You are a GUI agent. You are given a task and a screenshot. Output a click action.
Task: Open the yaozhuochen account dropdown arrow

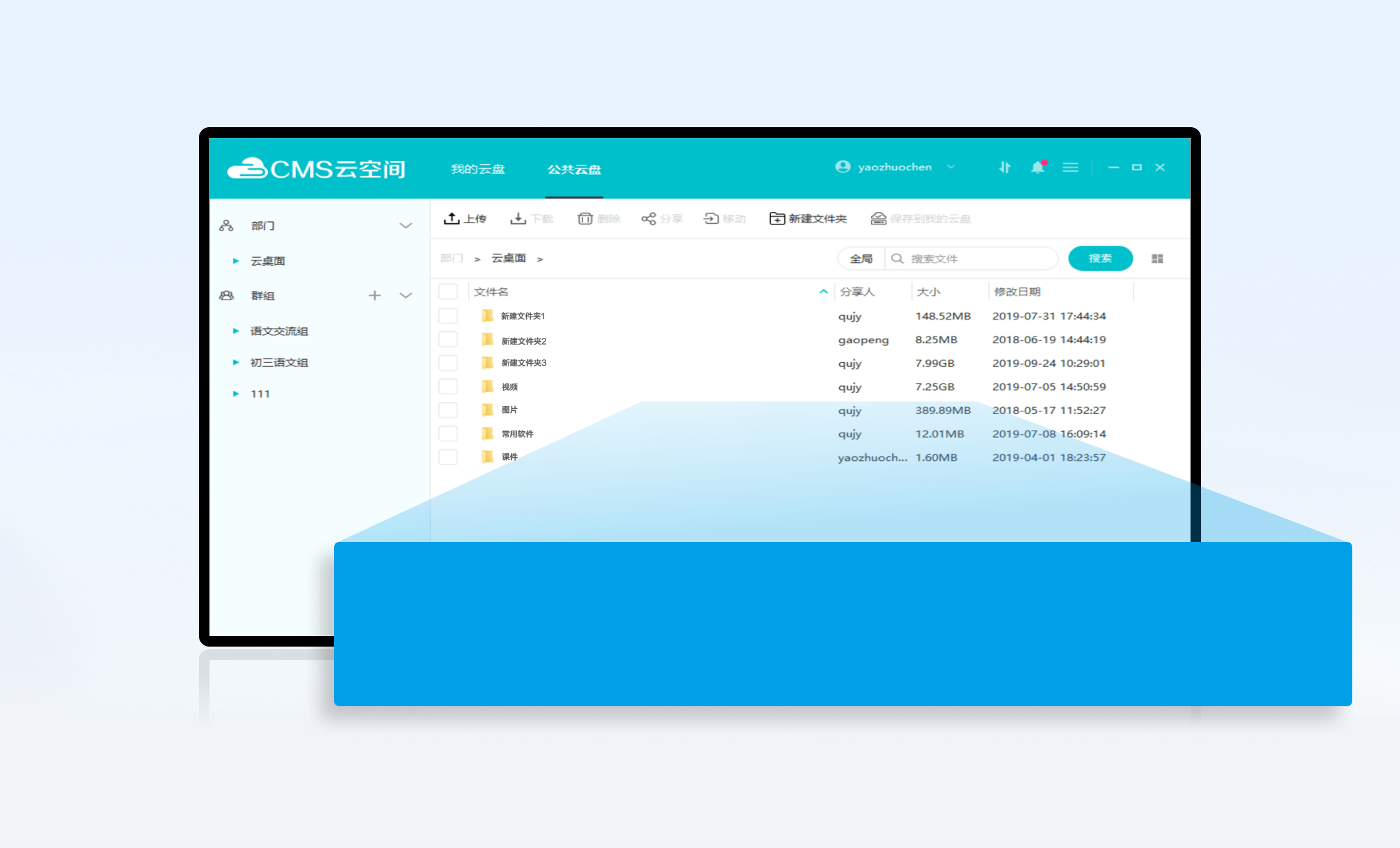click(951, 167)
